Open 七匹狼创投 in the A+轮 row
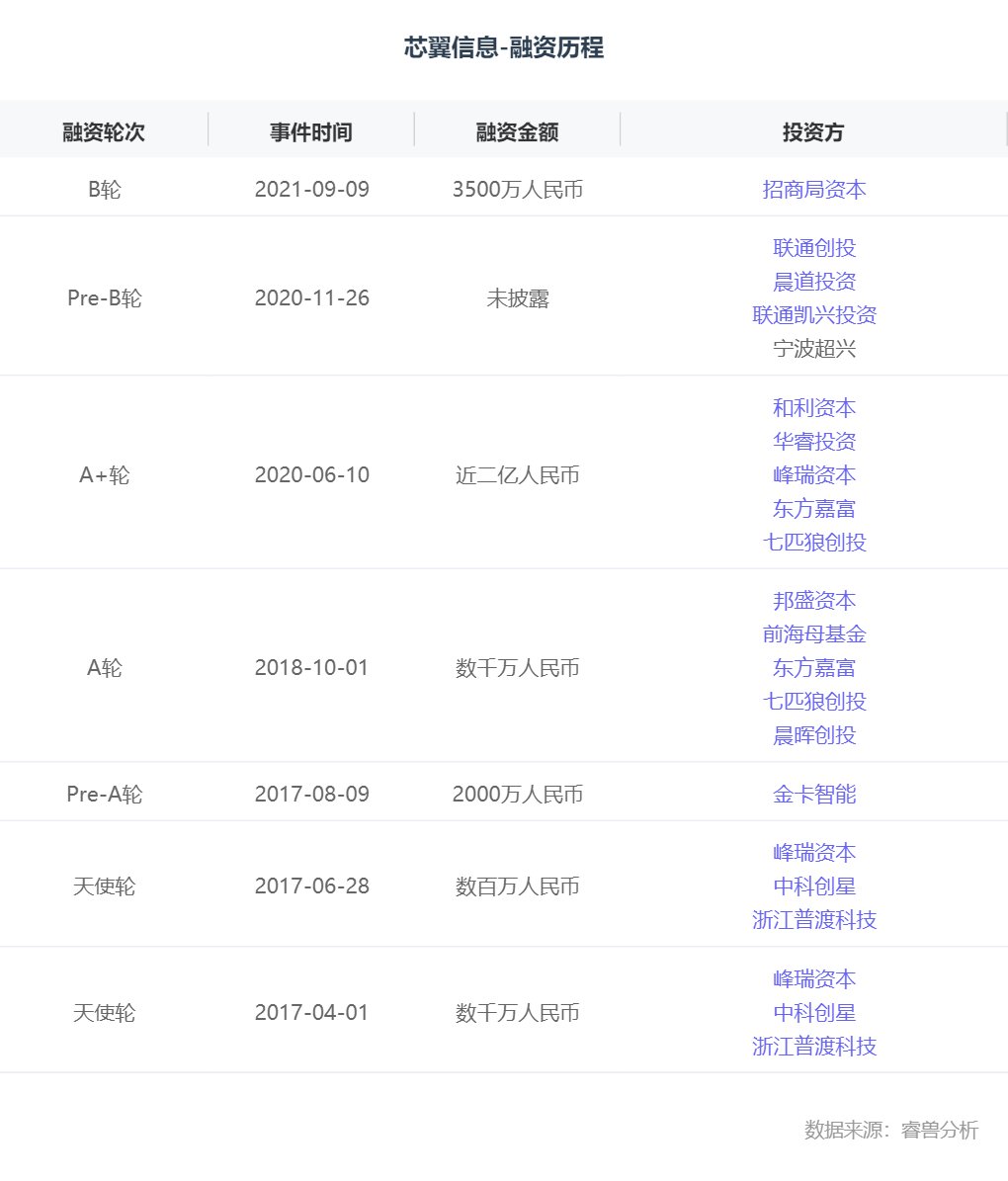The height and width of the screenshot is (1181, 1008). (x=813, y=543)
